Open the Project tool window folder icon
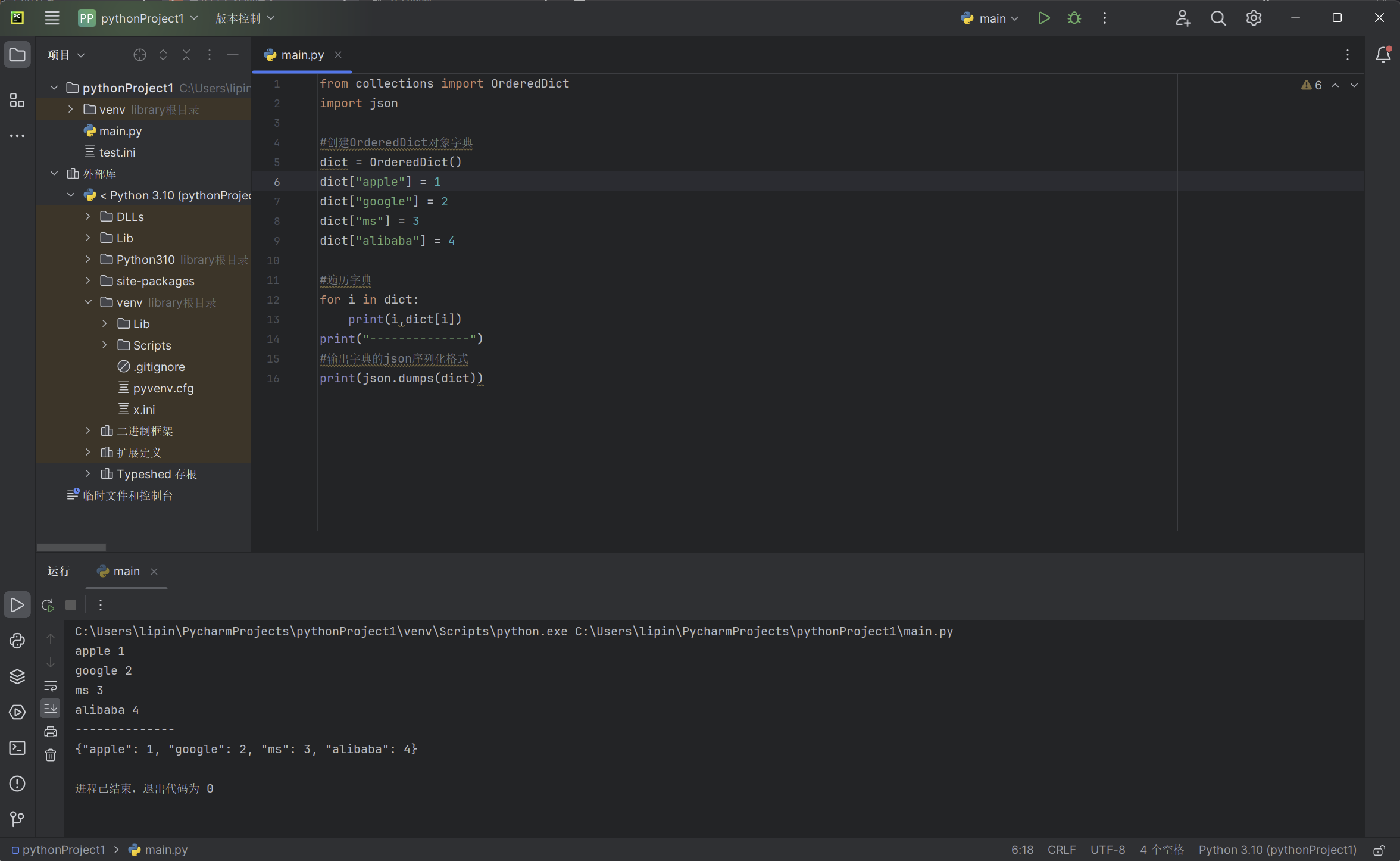The height and width of the screenshot is (861, 1400). pos(17,55)
